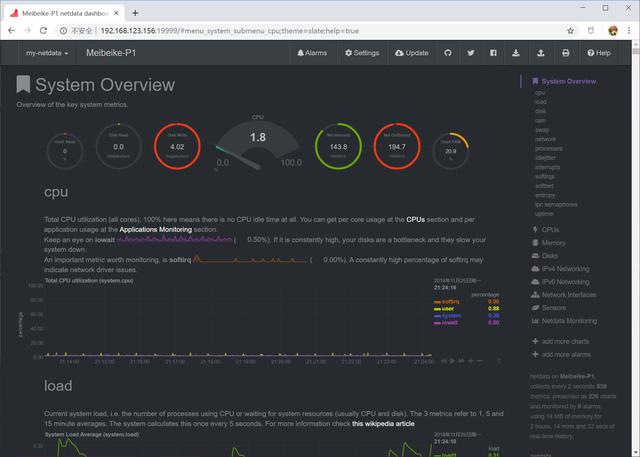
Task: Click the Net Outbound 194.7 gauge
Action: tap(397, 146)
